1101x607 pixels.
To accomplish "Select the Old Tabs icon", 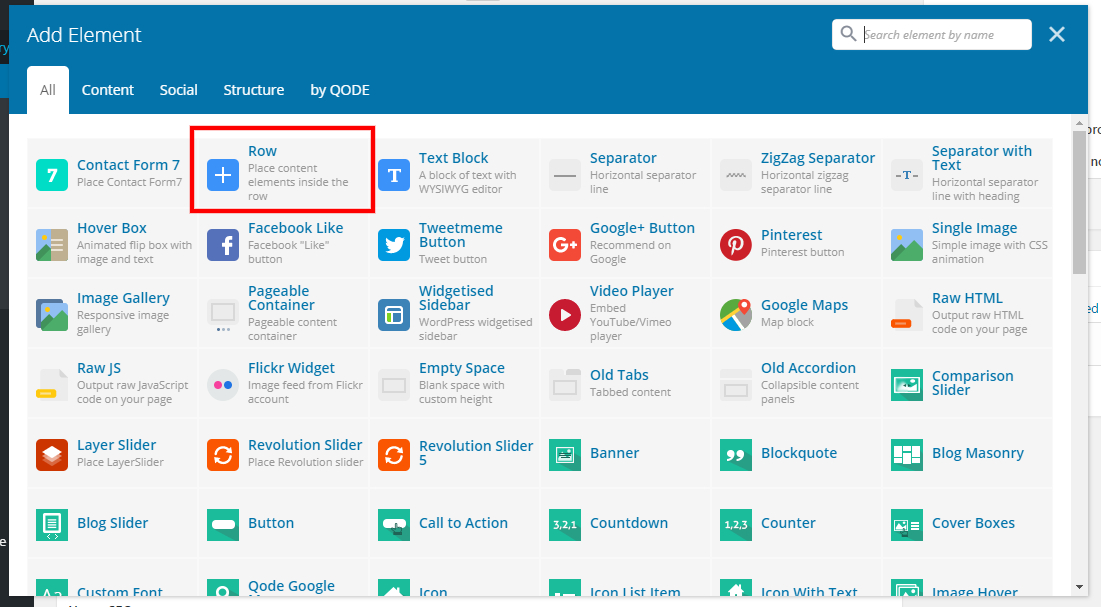I will [565, 385].
